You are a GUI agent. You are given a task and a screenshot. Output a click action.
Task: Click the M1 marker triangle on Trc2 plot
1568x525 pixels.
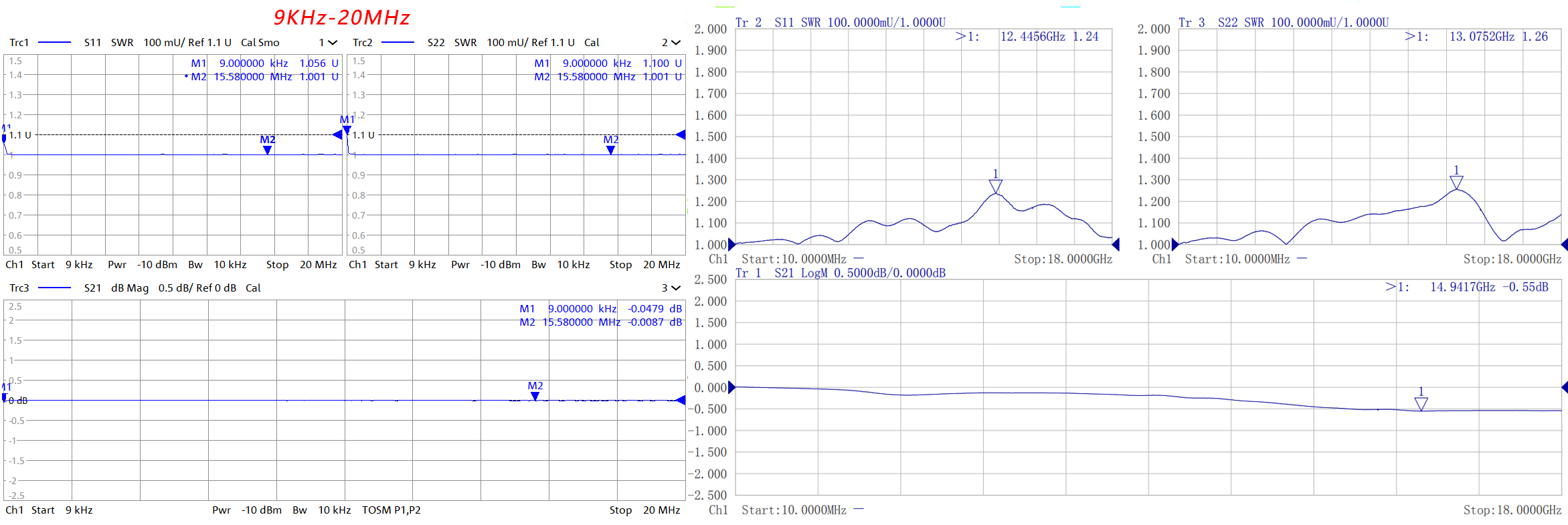pyautogui.click(x=347, y=129)
